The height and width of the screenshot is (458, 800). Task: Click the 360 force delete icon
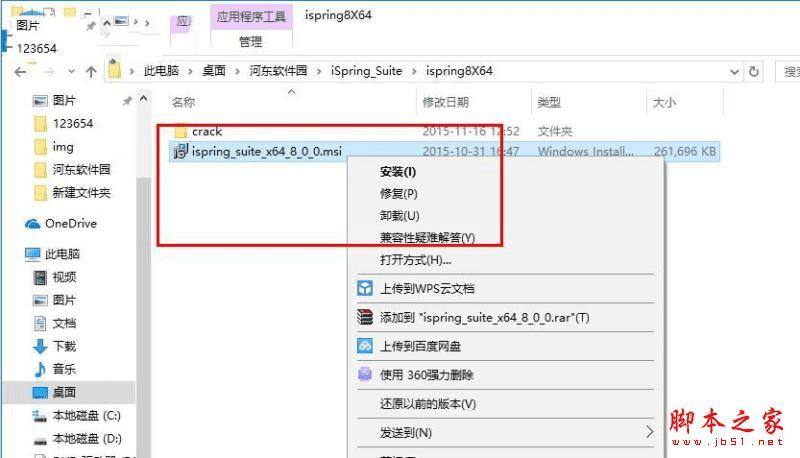(x=365, y=375)
